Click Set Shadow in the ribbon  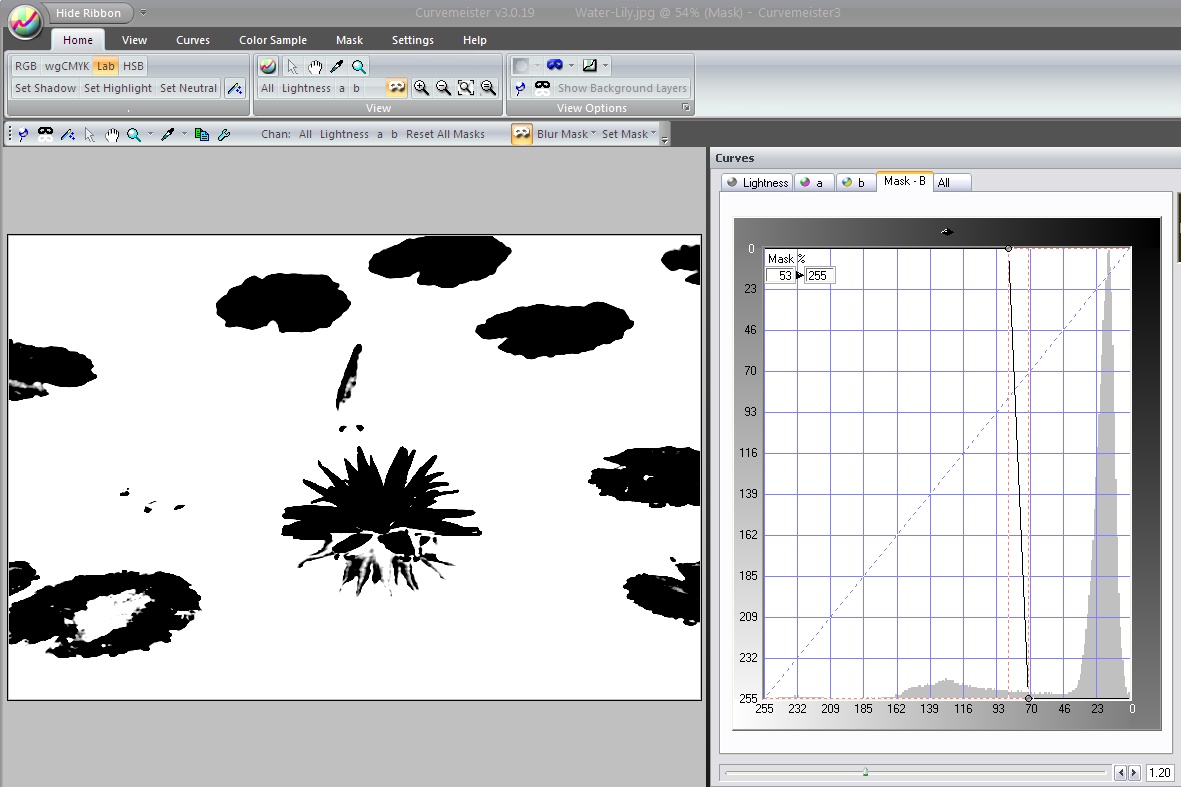click(45, 88)
